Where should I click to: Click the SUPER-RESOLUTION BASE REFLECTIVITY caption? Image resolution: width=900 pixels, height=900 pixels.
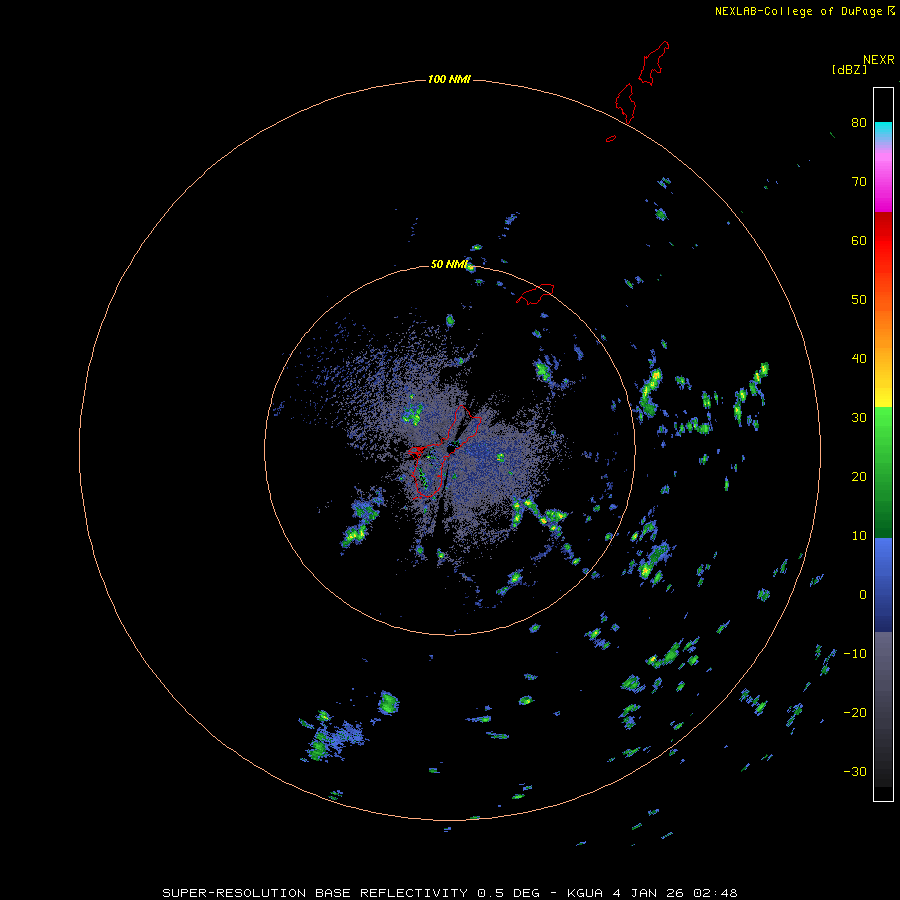tap(315, 893)
